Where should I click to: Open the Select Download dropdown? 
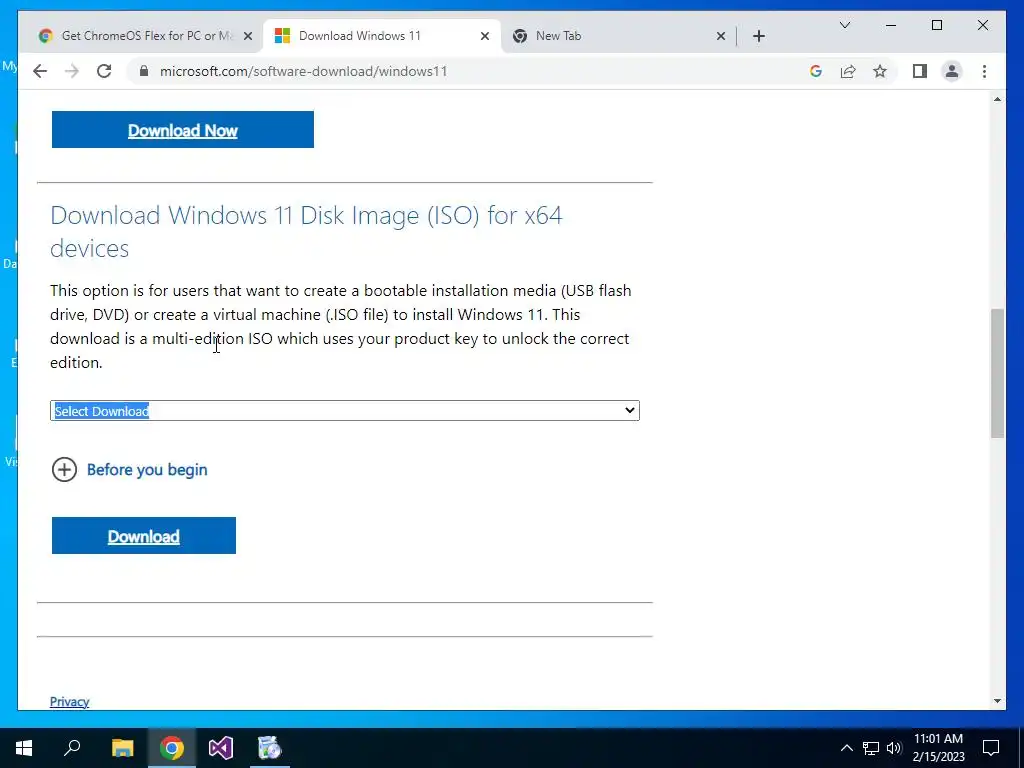click(x=345, y=411)
